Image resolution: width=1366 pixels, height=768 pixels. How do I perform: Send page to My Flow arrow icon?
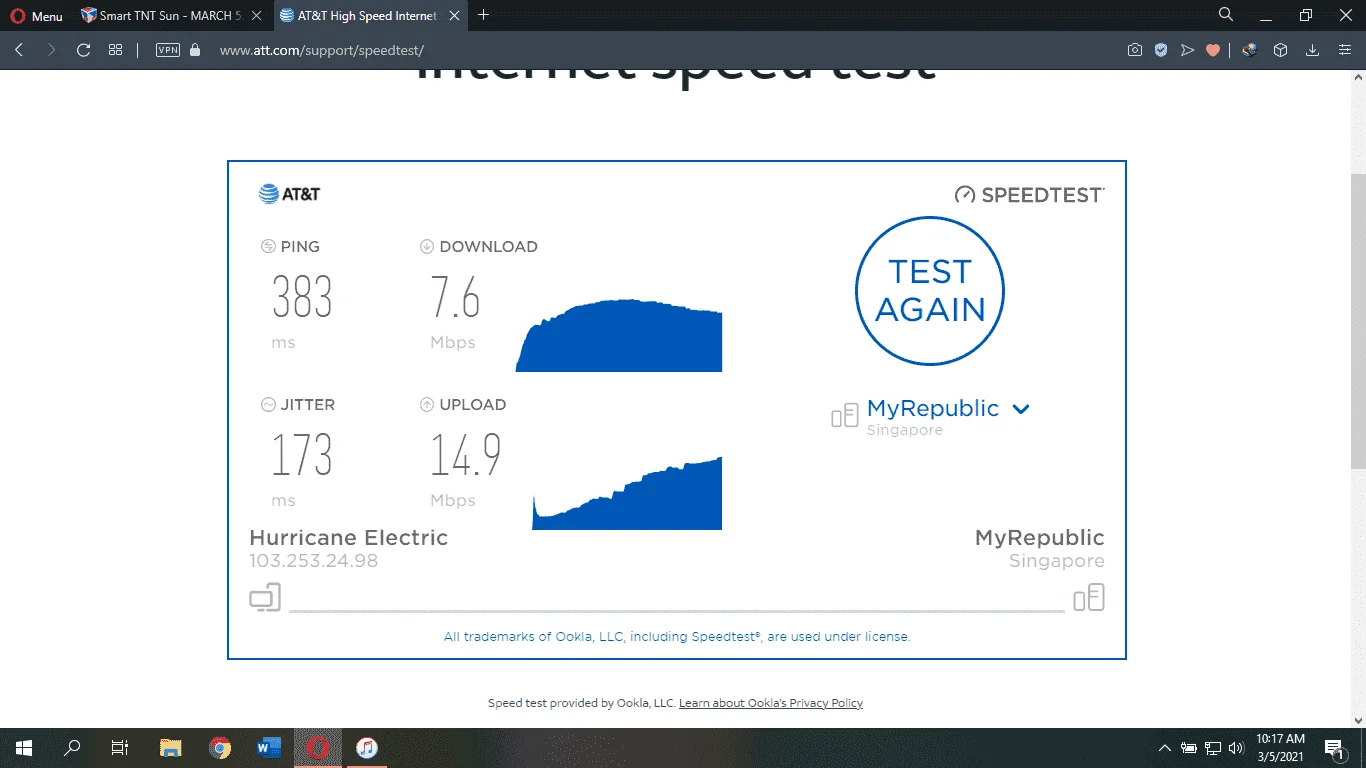pos(1187,50)
